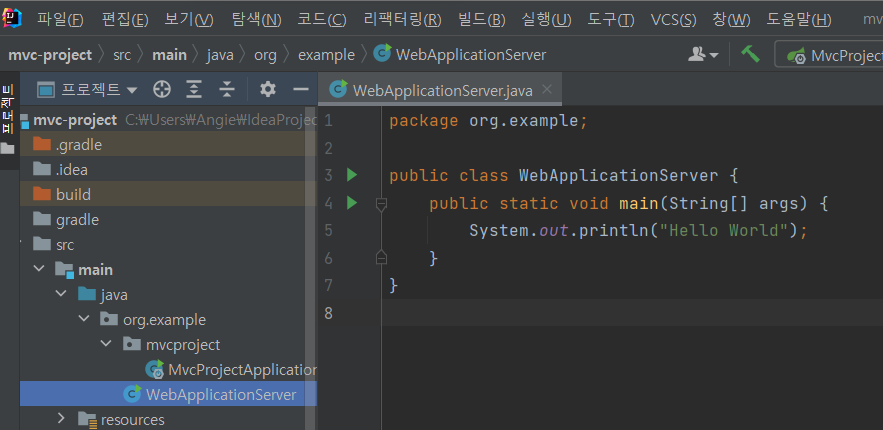Open the 빌드(B) menu
The width and height of the screenshot is (883, 430).
tap(481, 20)
